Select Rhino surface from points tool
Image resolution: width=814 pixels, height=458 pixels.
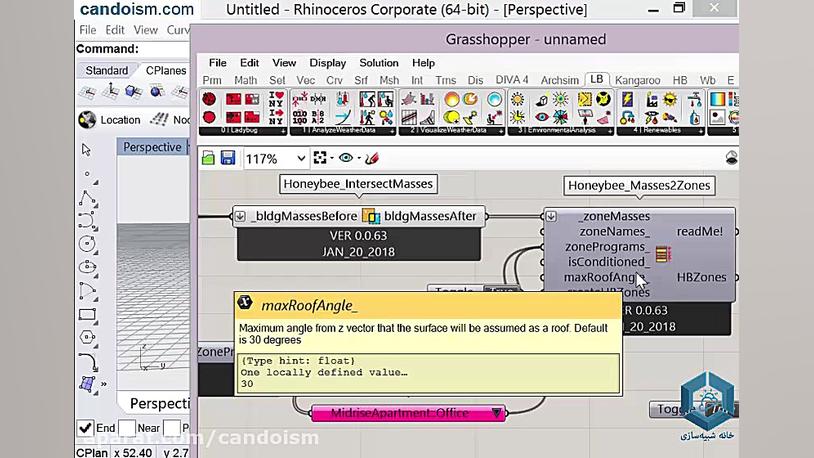click(x=87, y=384)
